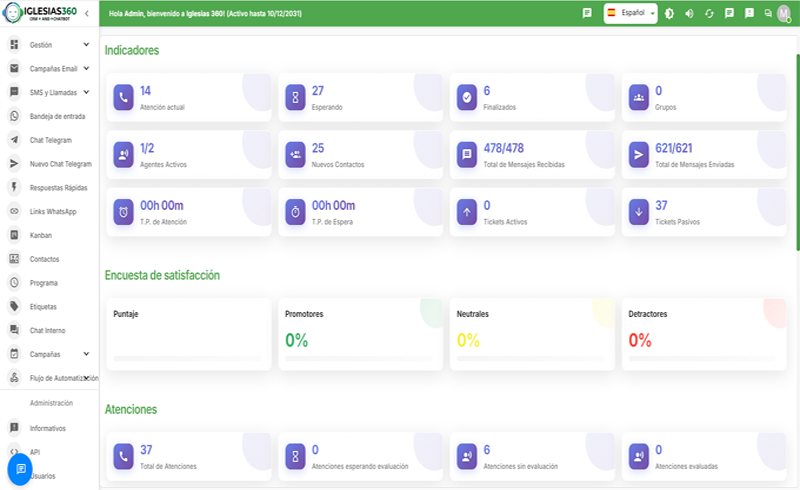Toggle dark mode brightness icon

click(x=669, y=14)
